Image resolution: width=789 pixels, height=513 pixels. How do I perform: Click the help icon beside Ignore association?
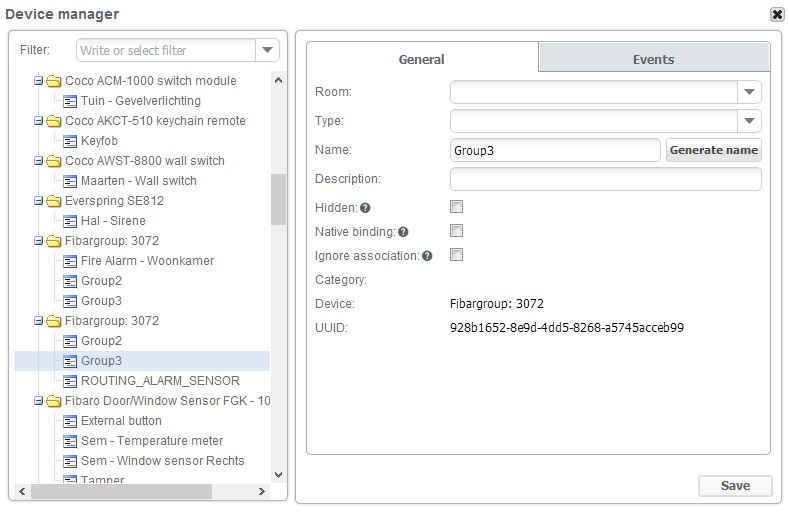(x=427, y=256)
